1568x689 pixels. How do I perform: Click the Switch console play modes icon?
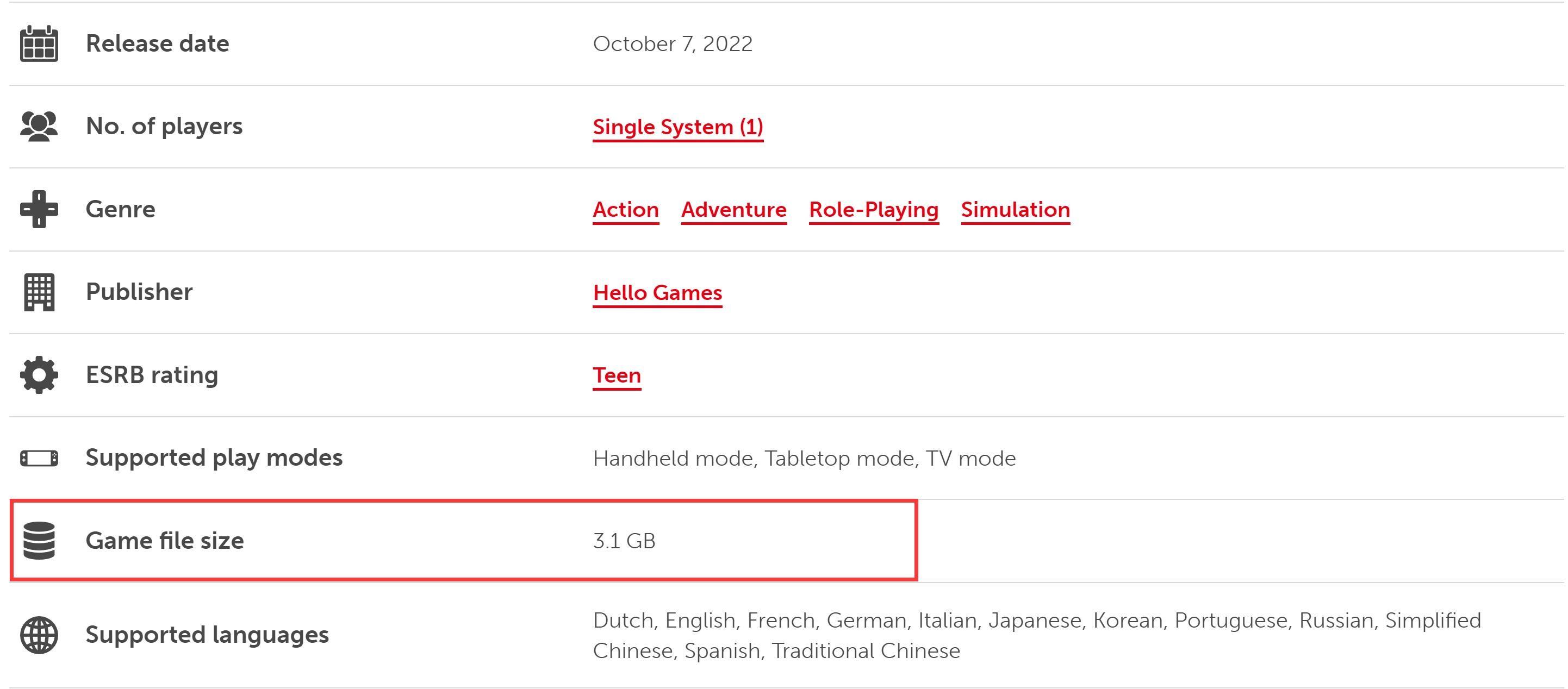[x=39, y=458]
